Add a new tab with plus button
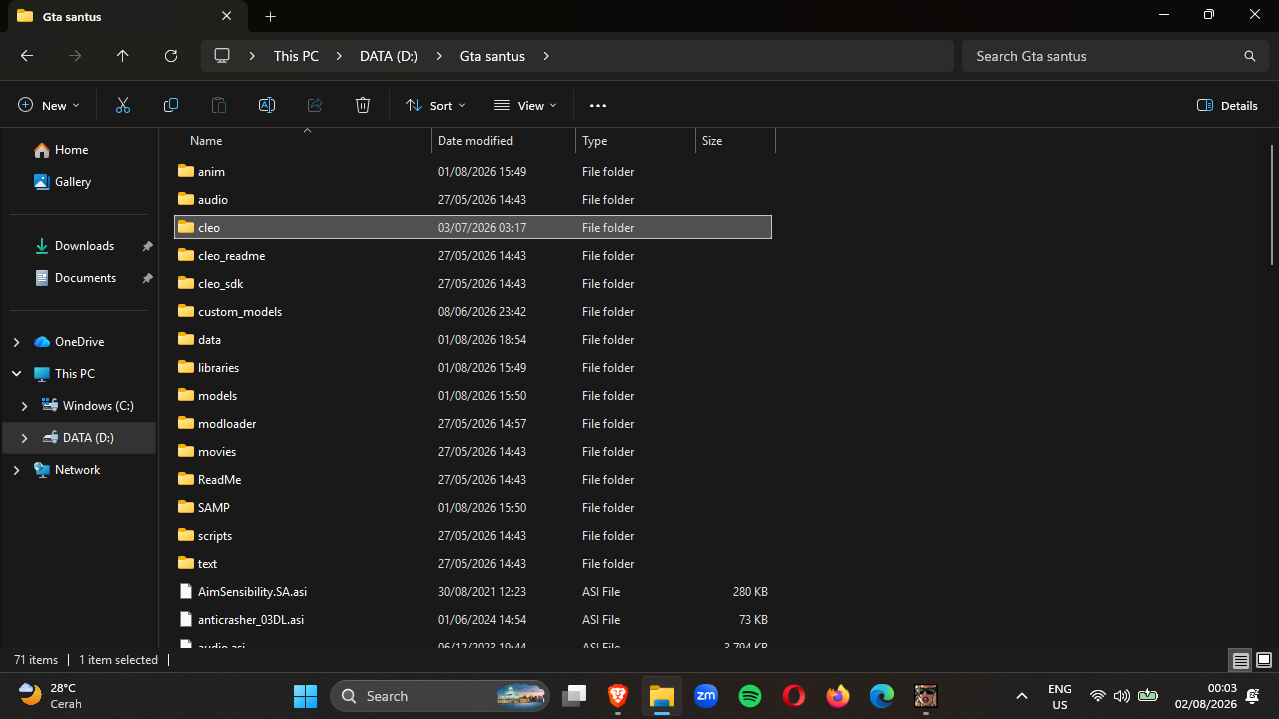This screenshot has height=719, width=1279. [x=270, y=16]
